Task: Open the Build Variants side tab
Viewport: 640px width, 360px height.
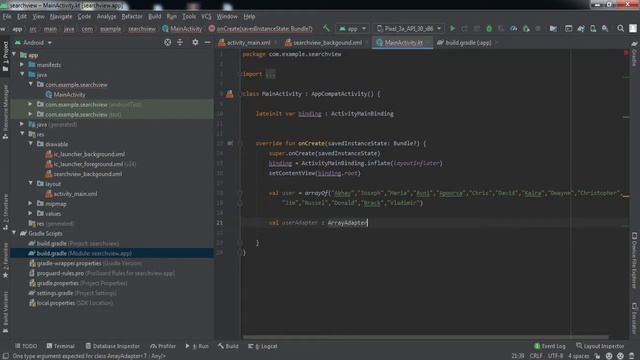Action: pyautogui.click(x=5, y=312)
